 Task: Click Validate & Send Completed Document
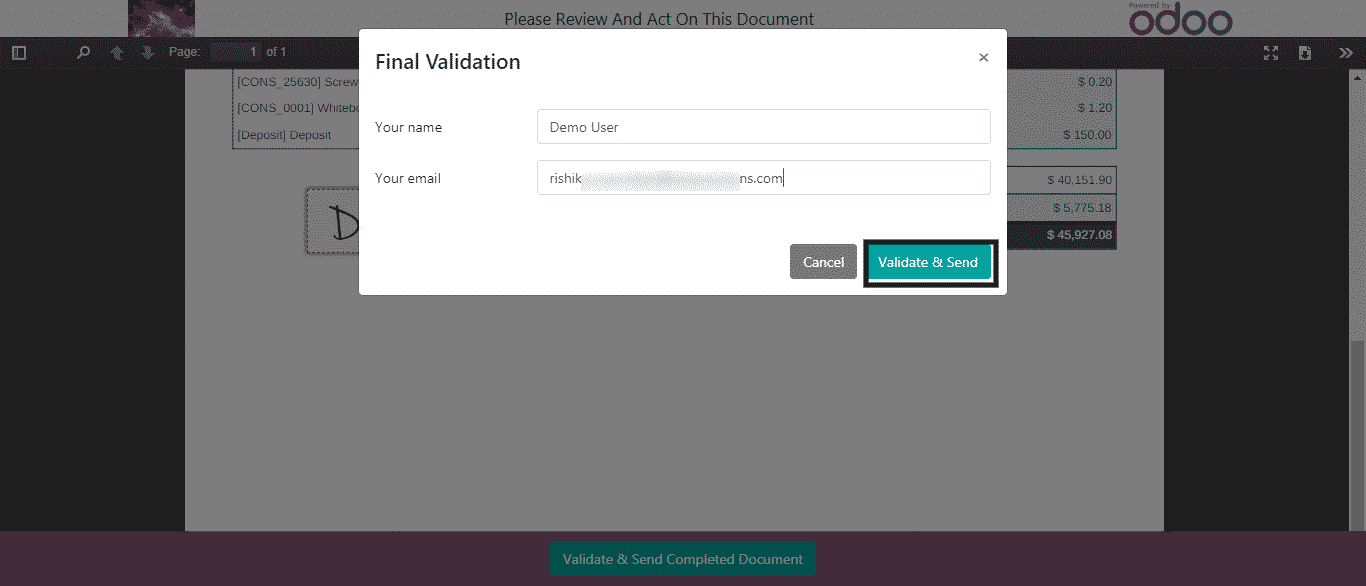pyautogui.click(x=682, y=559)
